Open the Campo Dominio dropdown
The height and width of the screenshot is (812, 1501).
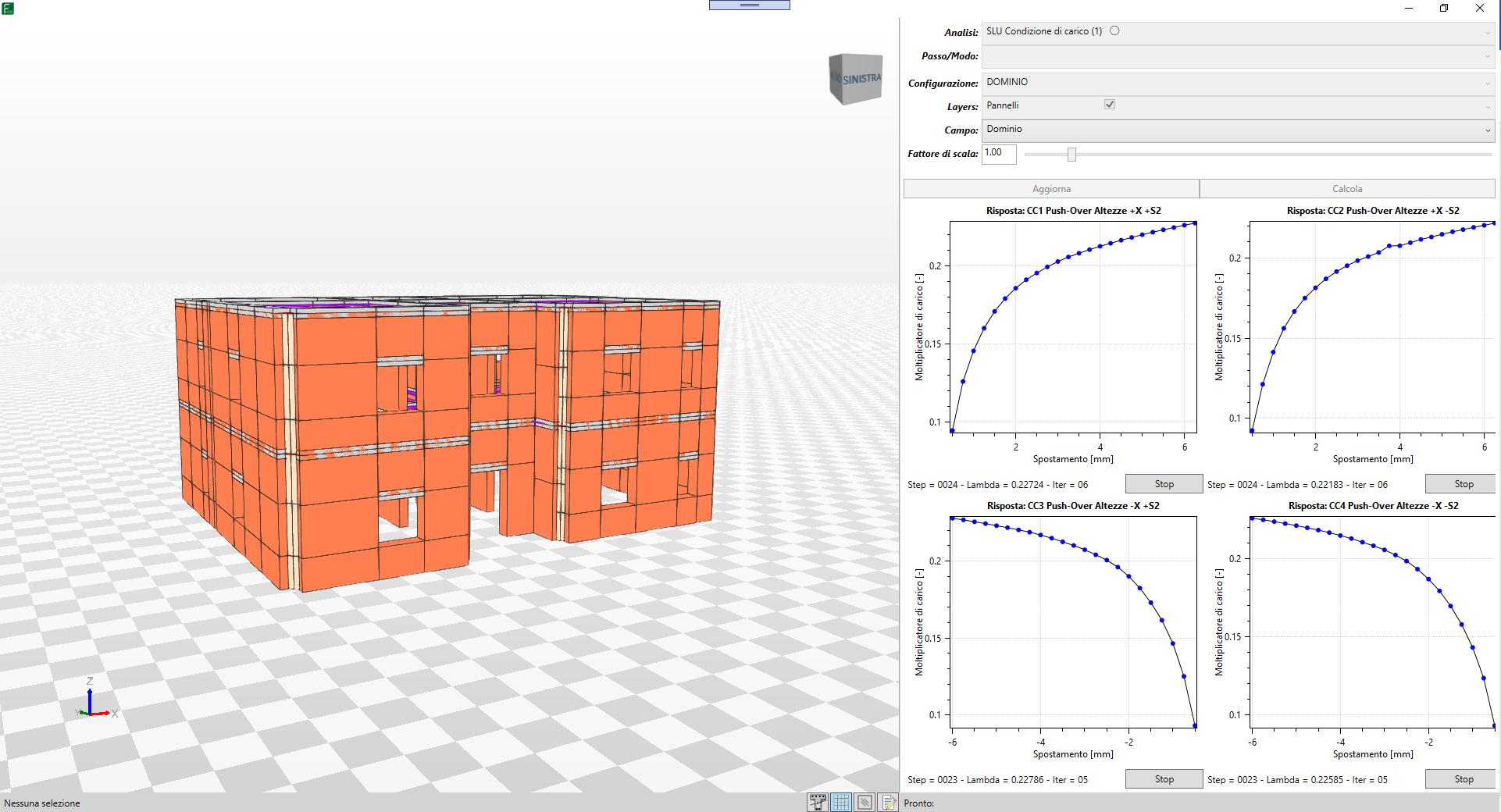(1238, 130)
